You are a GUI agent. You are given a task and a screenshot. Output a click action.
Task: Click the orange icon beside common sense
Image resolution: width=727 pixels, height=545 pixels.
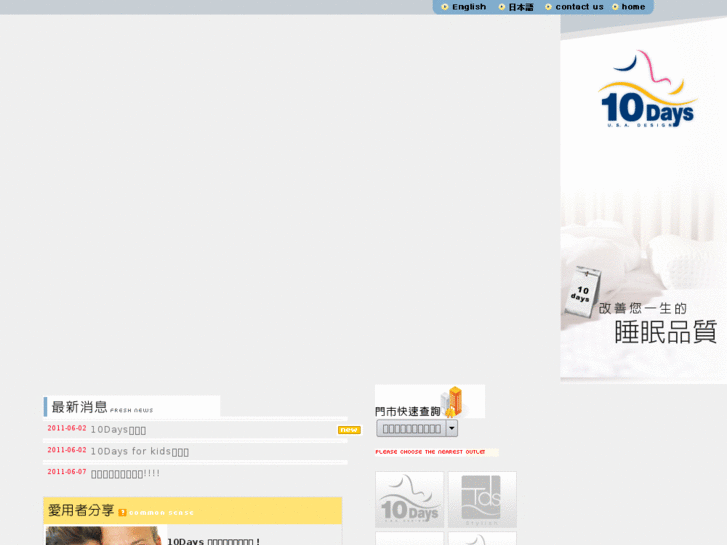[122, 513]
